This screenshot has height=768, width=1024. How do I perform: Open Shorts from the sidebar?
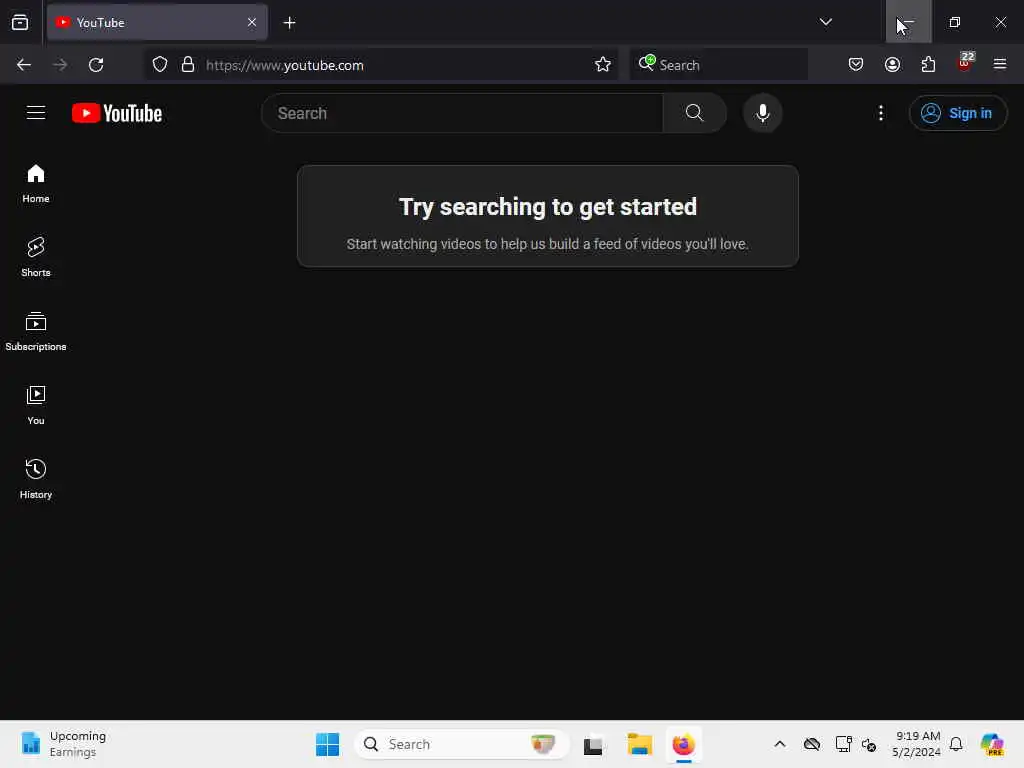pyautogui.click(x=36, y=257)
